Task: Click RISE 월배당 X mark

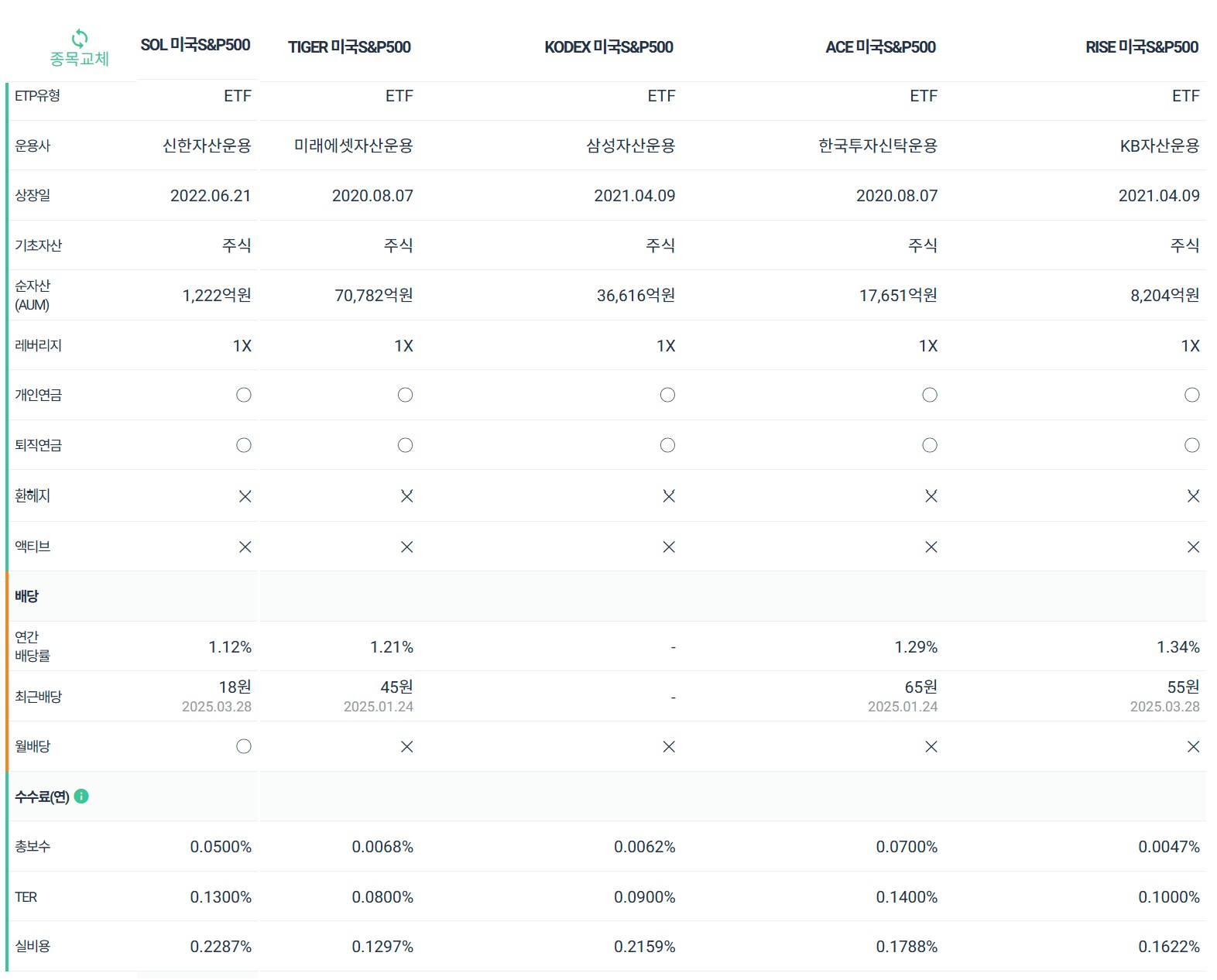Action: point(1194,747)
